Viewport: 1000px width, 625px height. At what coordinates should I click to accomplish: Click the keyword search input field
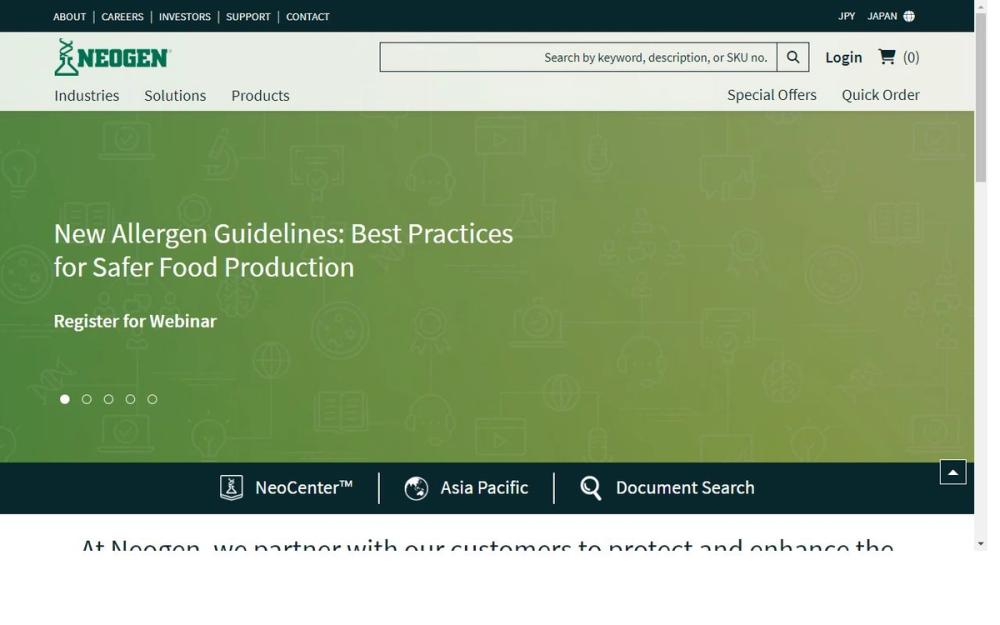point(578,57)
